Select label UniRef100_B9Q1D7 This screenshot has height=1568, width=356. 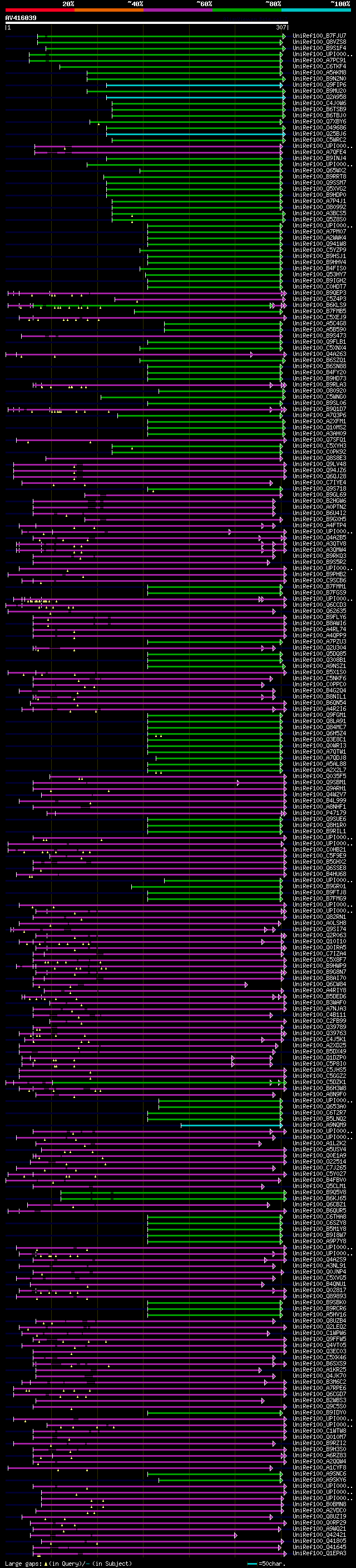pyautogui.click(x=319, y=409)
